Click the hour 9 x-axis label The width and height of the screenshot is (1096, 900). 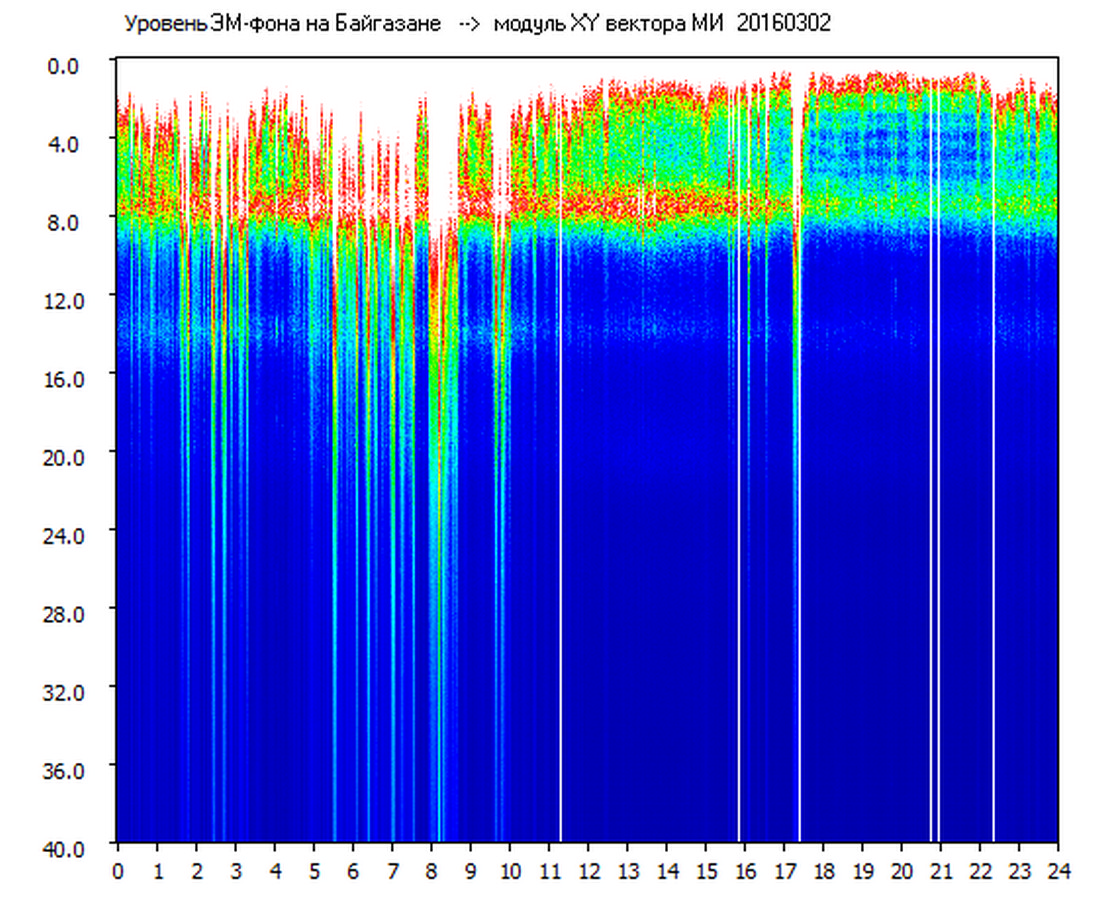pos(471,871)
